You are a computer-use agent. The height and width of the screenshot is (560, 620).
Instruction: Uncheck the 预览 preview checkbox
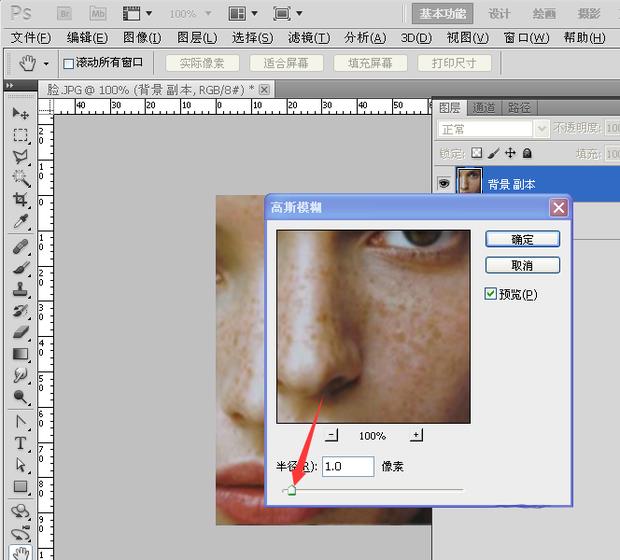pyautogui.click(x=490, y=294)
